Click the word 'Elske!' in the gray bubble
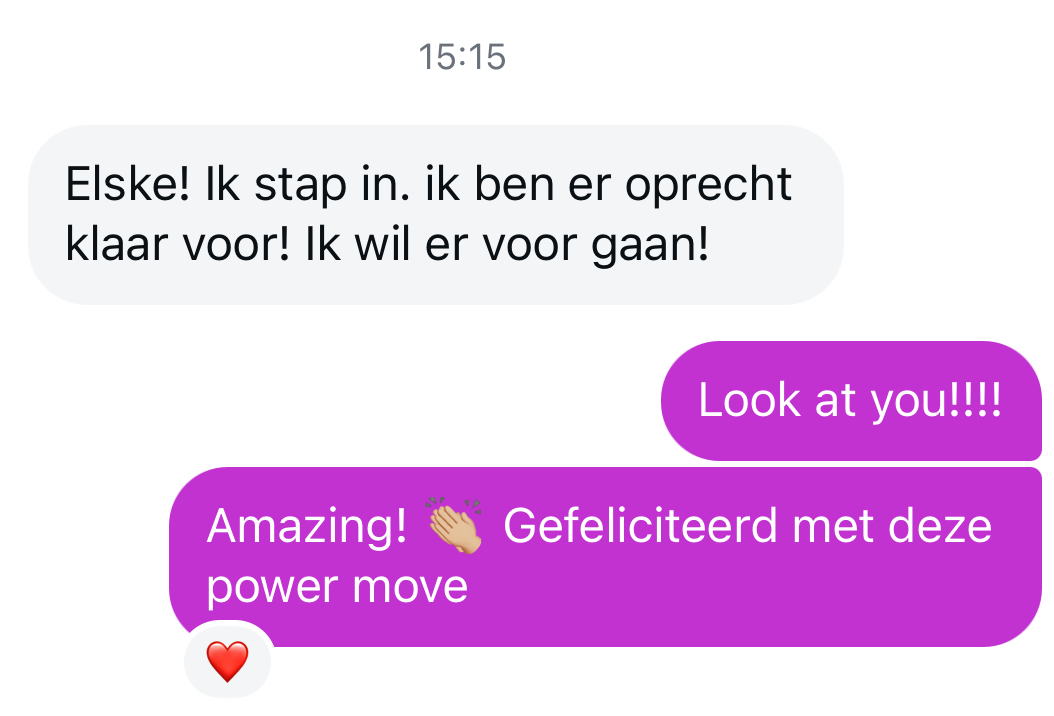Image resolution: width=1054 pixels, height=716 pixels. (x=128, y=184)
